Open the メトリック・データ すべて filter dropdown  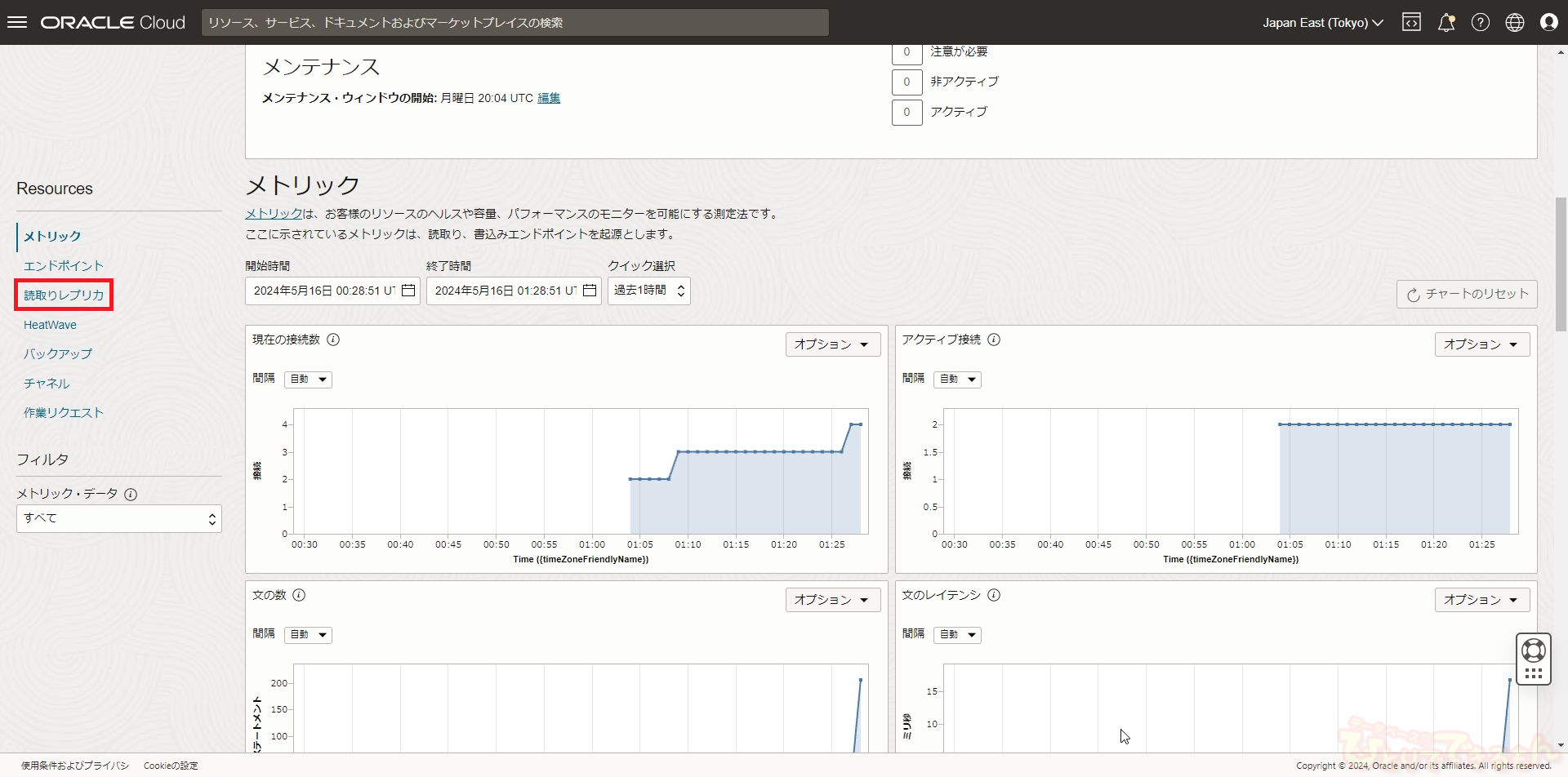[x=119, y=518]
